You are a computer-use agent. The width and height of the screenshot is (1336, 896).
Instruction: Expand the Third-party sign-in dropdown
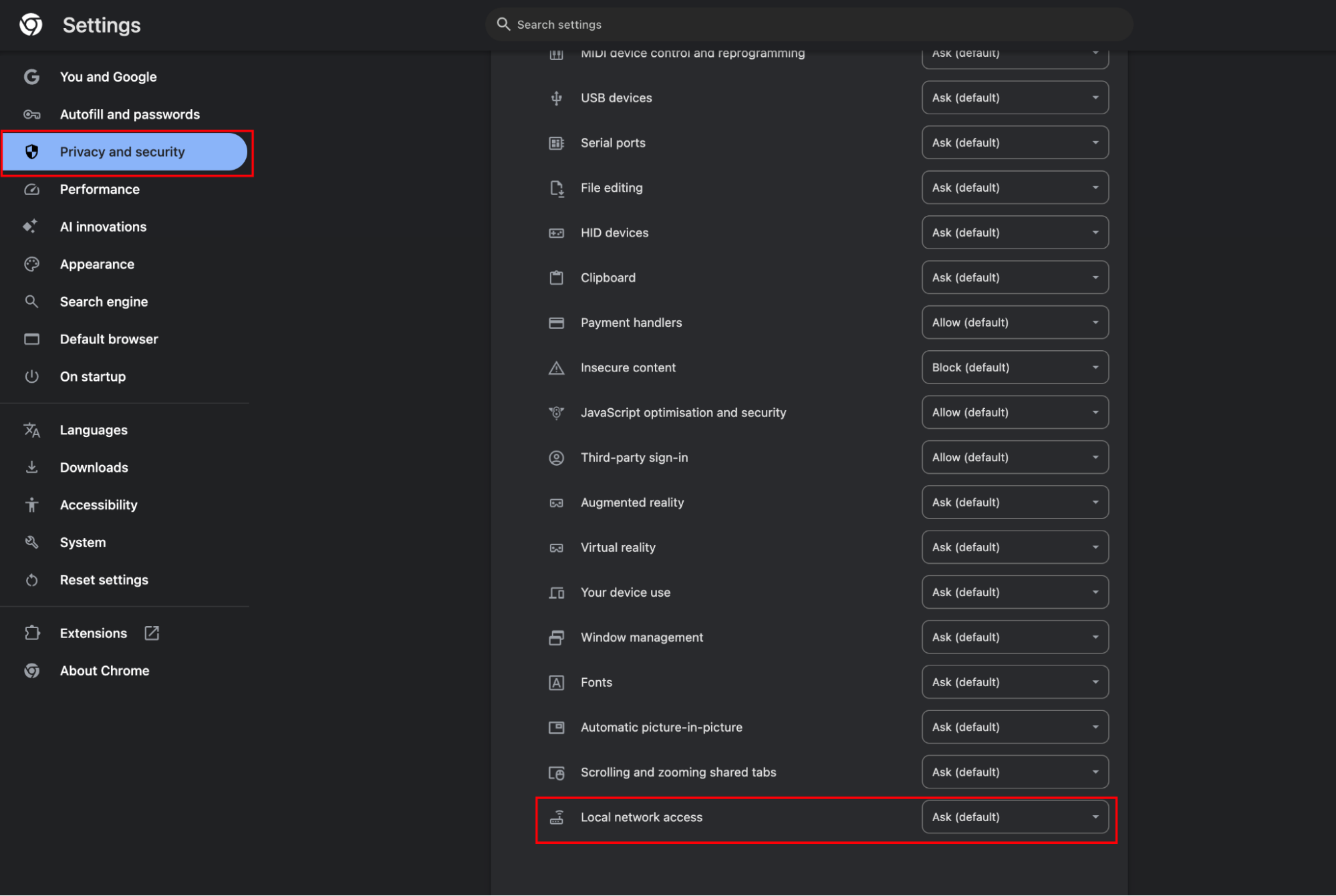click(x=1015, y=458)
